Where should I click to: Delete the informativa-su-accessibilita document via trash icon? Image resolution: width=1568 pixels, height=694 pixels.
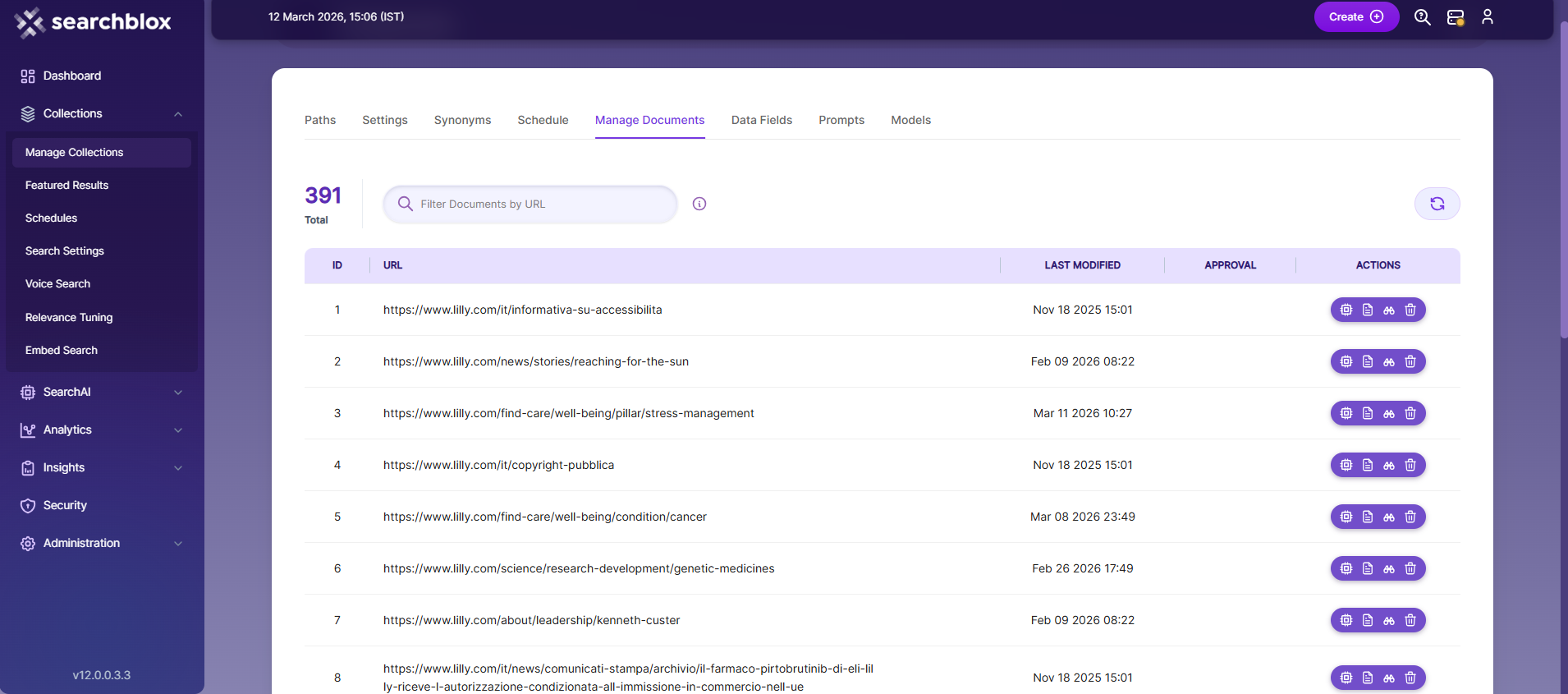tap(1410, 310)
